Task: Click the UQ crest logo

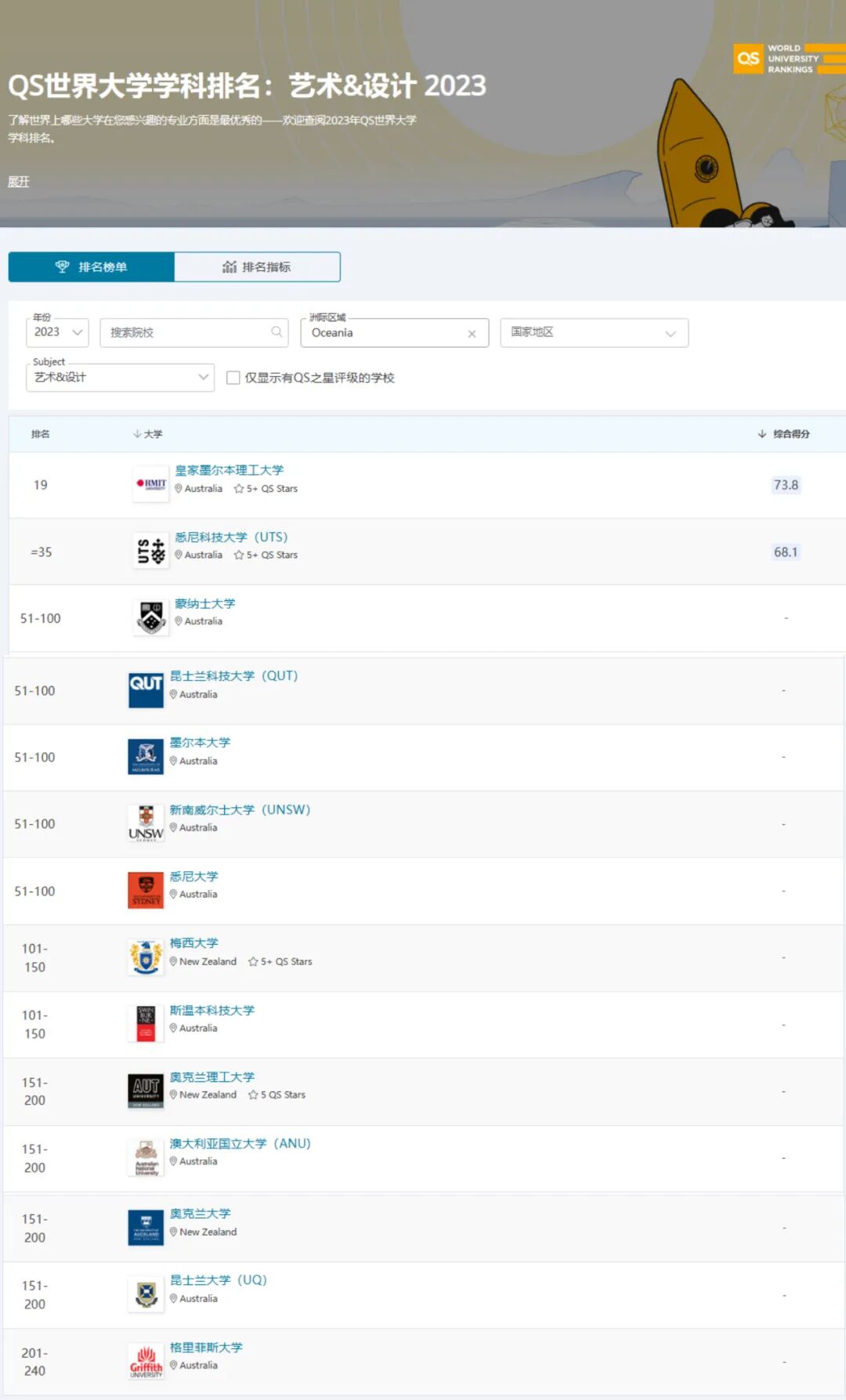Action: click(x=146, y=1294)
